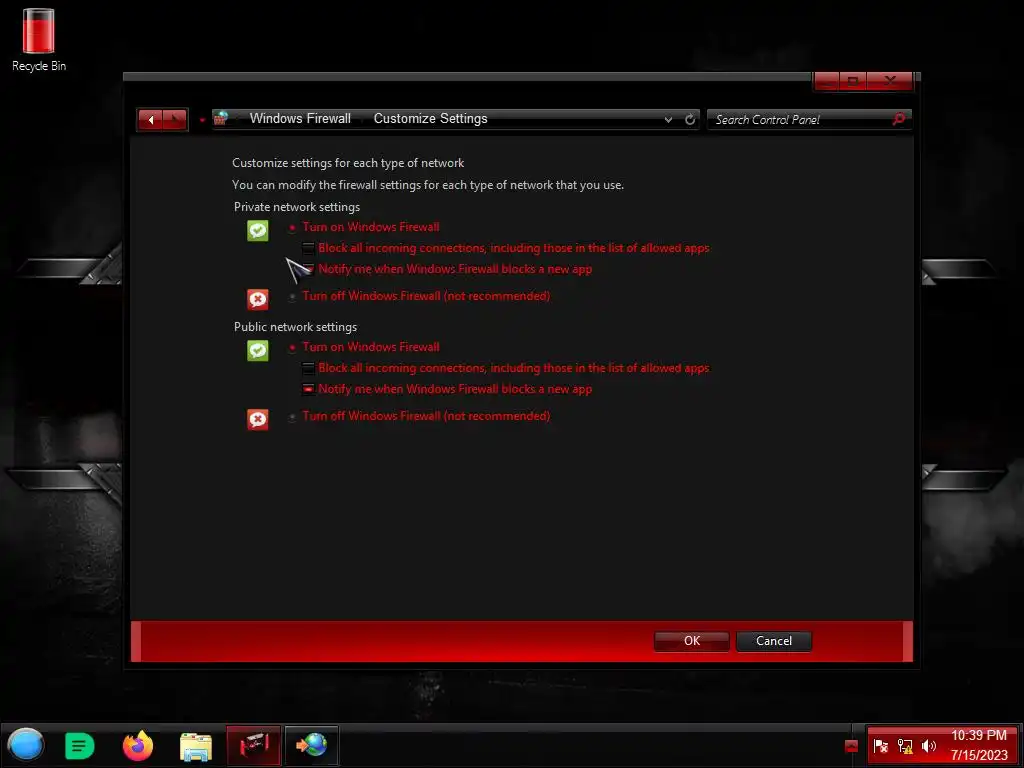This screenshot has width=1024, height=768.
Task: Confirm settings with OK button
Action: point(692,641)
